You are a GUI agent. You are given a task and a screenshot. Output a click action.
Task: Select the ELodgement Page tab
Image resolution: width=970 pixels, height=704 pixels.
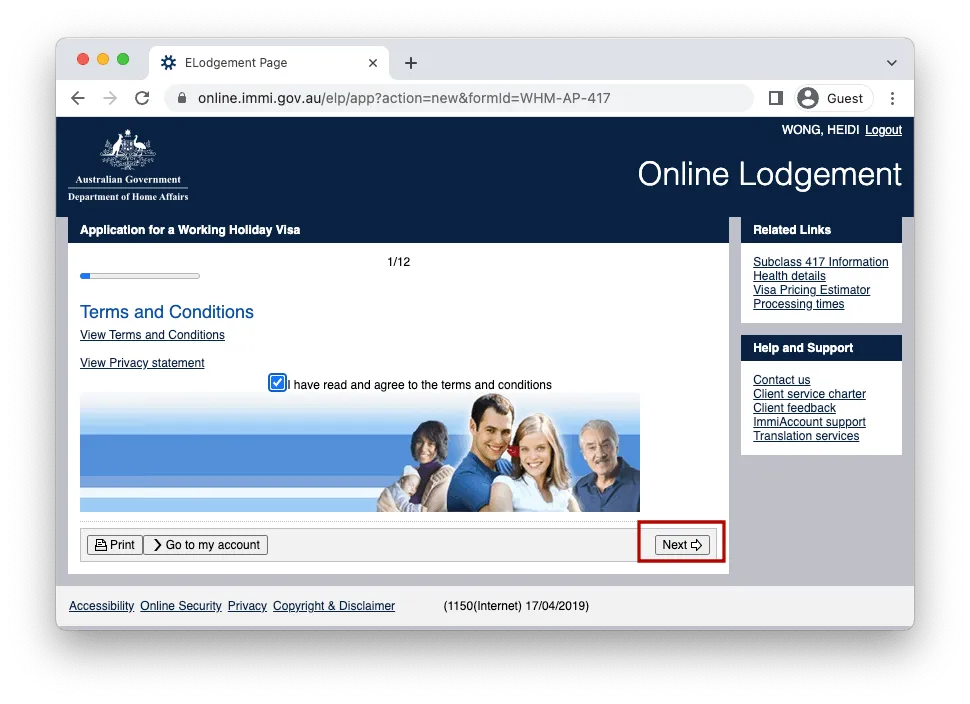269,63
